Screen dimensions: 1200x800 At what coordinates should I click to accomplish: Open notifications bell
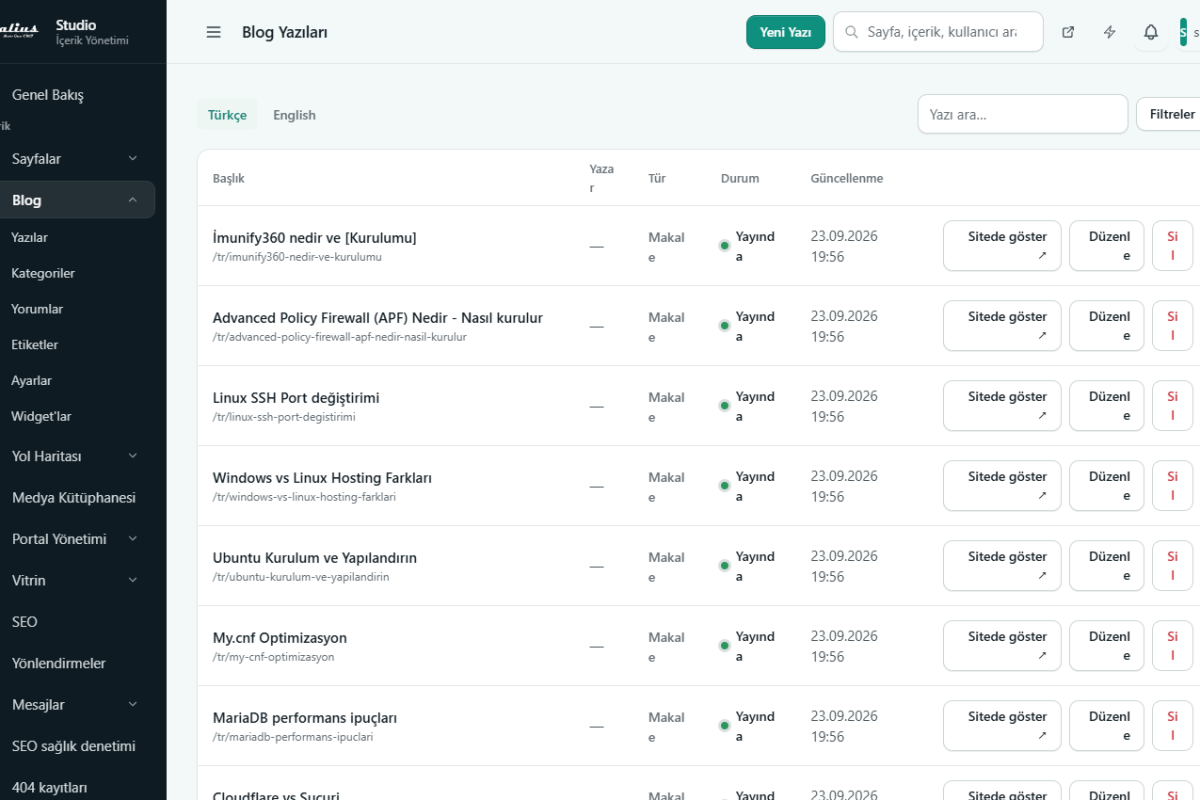[1151, 32]
